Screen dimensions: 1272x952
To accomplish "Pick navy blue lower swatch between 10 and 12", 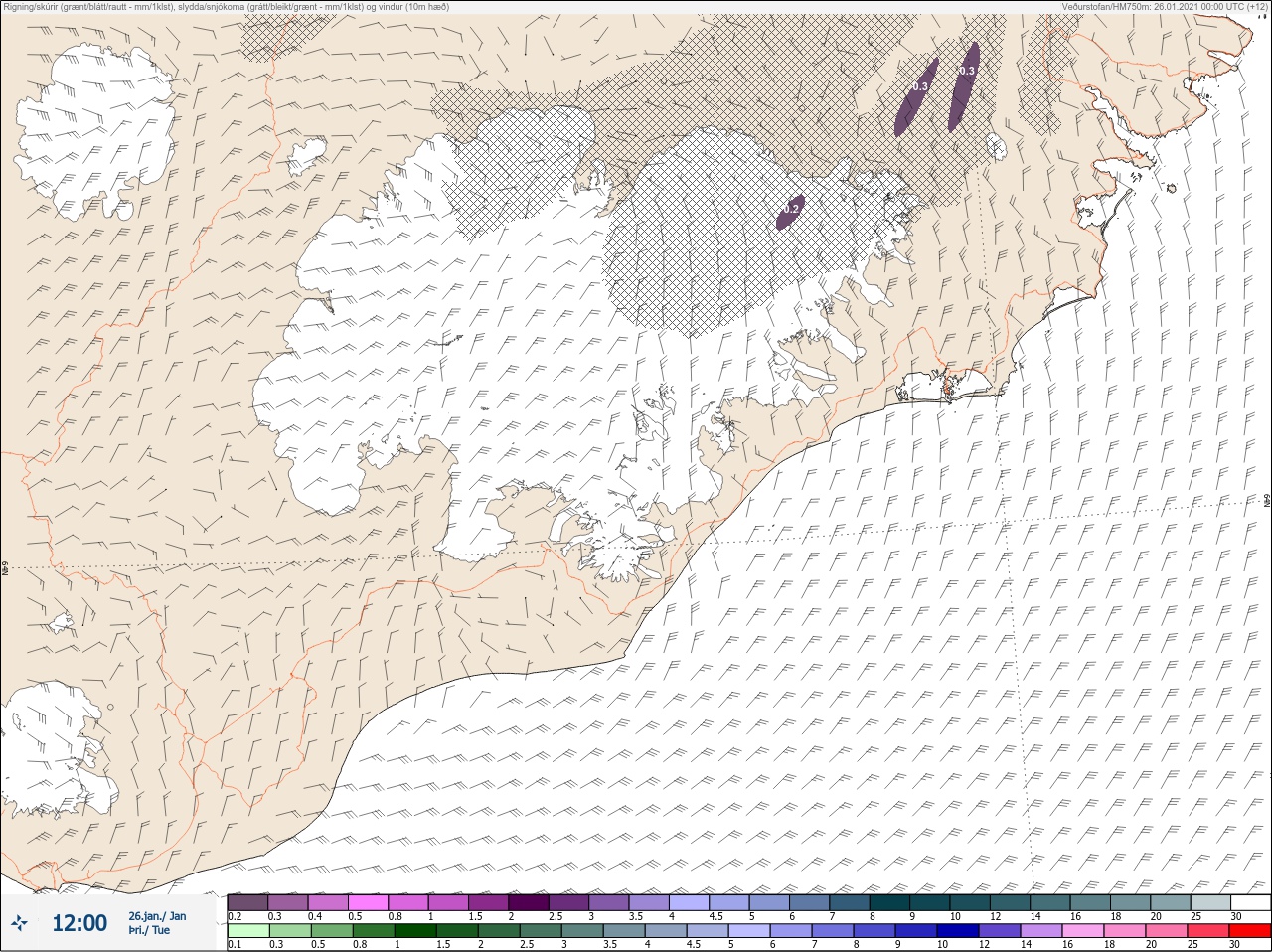I will pos(958,932).
